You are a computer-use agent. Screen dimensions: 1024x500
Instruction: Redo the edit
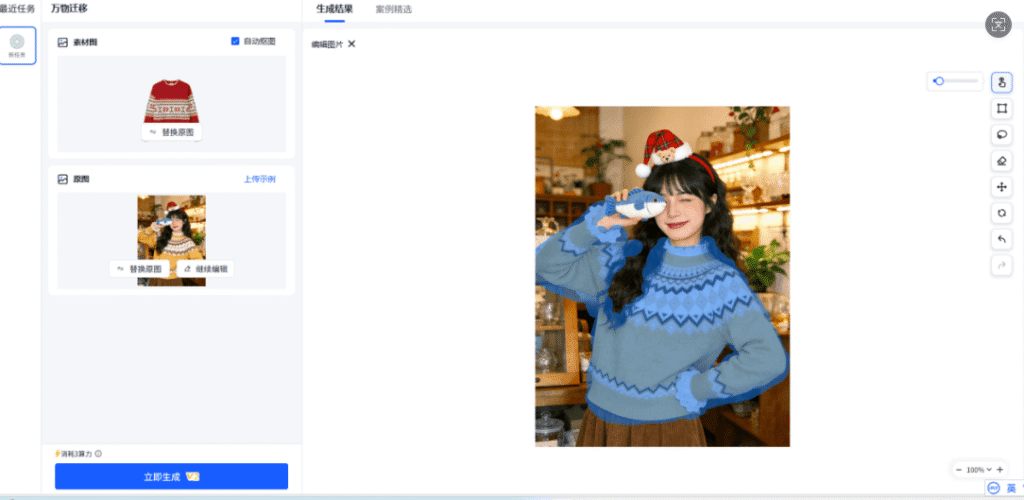pyautogui.click(x=1001, y=265)
